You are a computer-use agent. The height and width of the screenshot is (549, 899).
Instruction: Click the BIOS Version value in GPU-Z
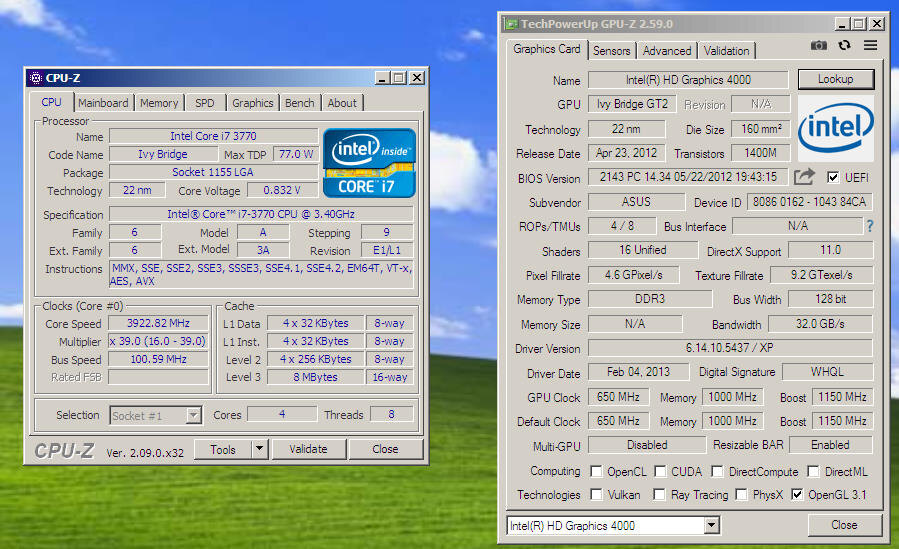coord(688,177)
